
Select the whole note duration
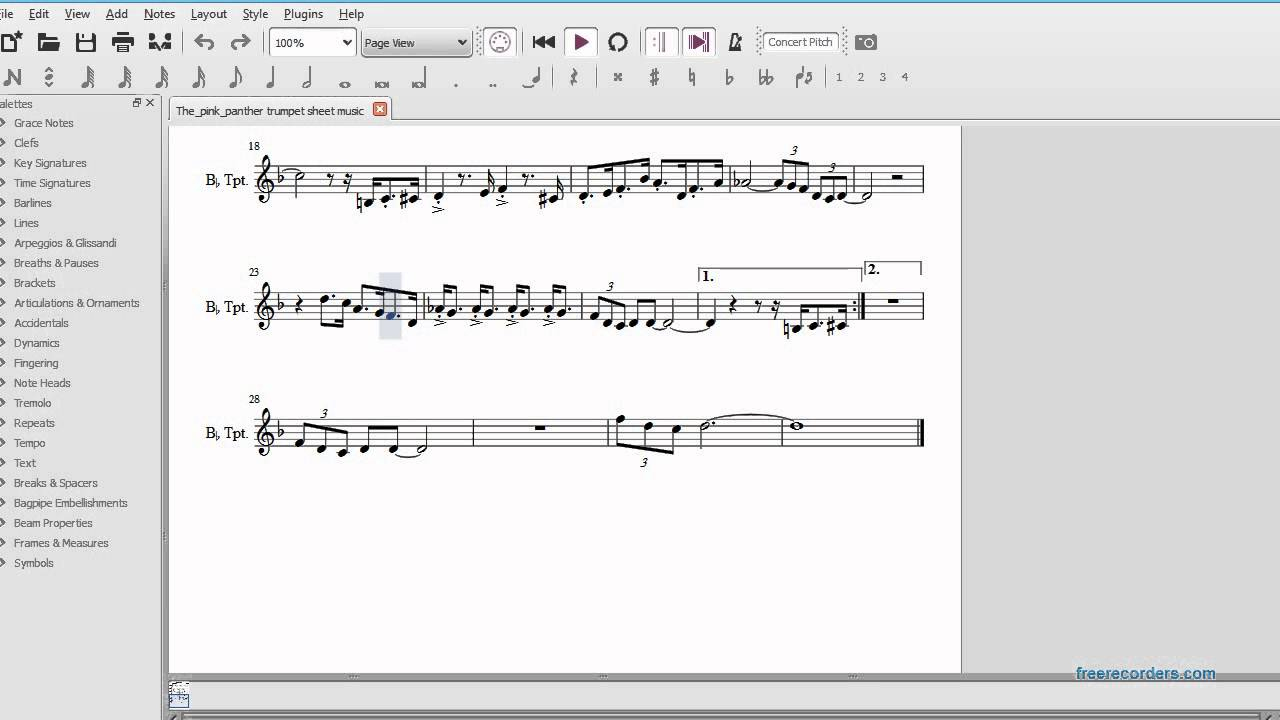point(344,83)
